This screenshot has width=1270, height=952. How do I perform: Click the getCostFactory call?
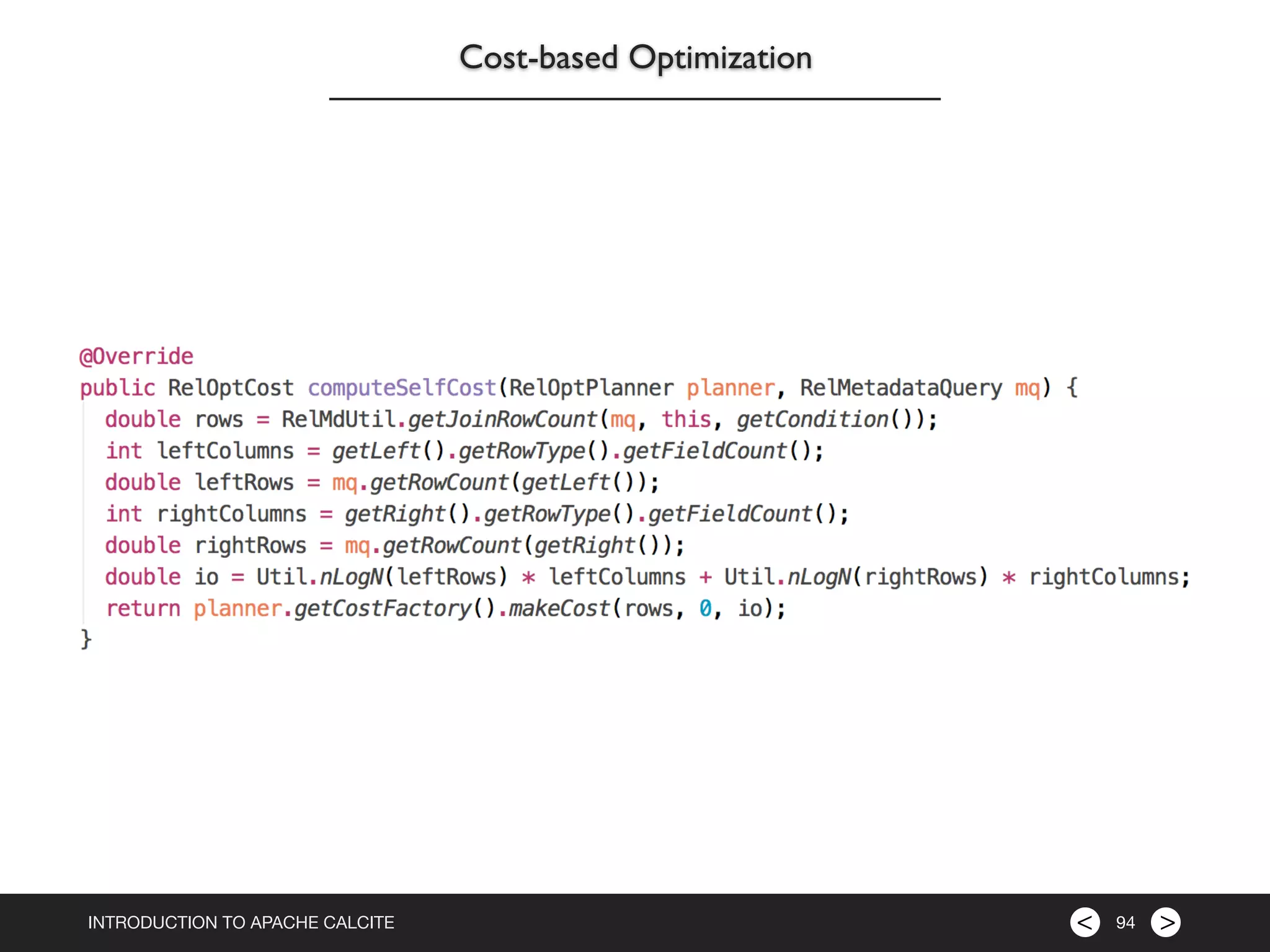tap(382, 609)
